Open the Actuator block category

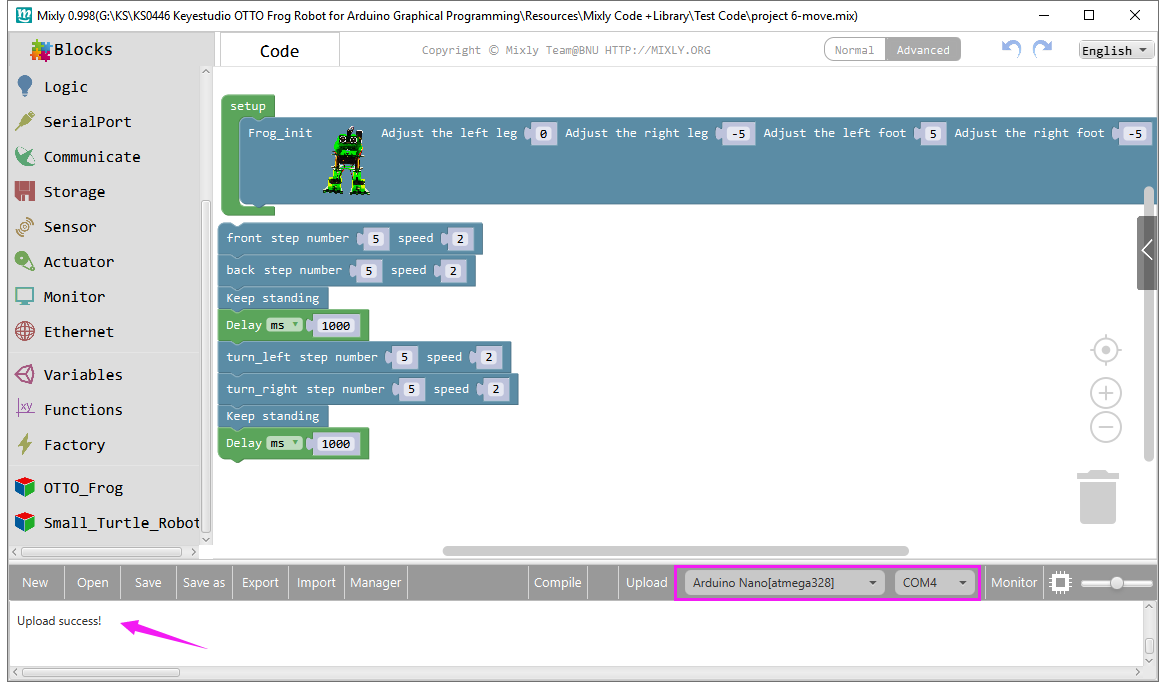pos(79,262)
